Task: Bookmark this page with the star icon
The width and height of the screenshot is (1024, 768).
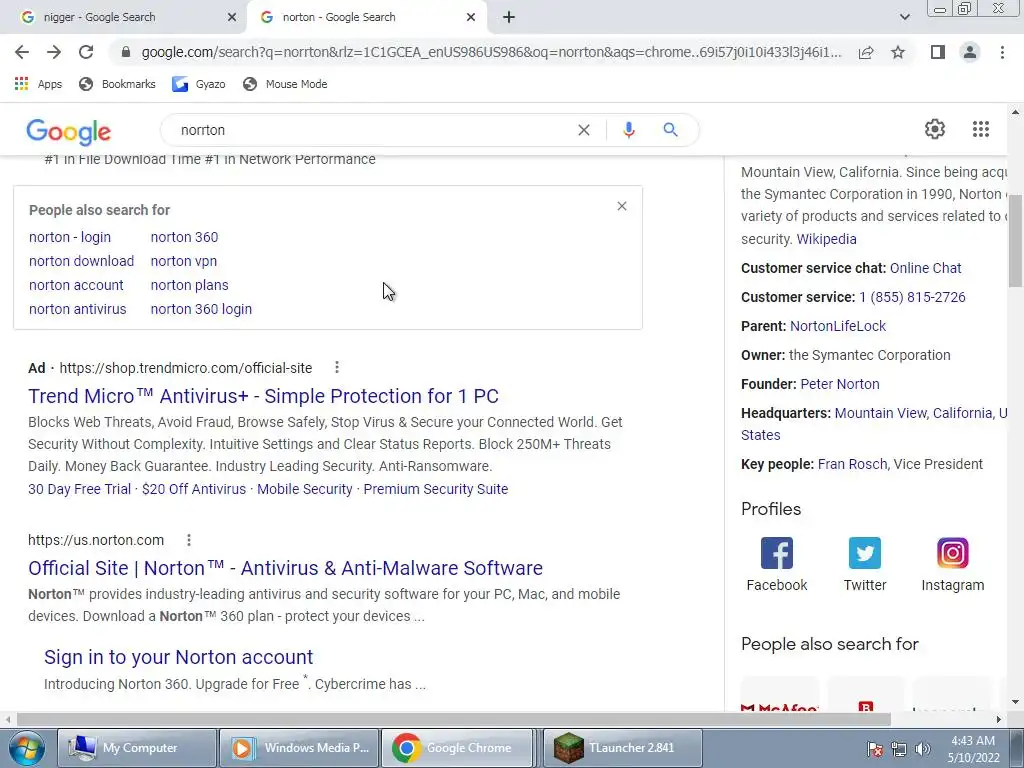Action: tap(898, 52)
